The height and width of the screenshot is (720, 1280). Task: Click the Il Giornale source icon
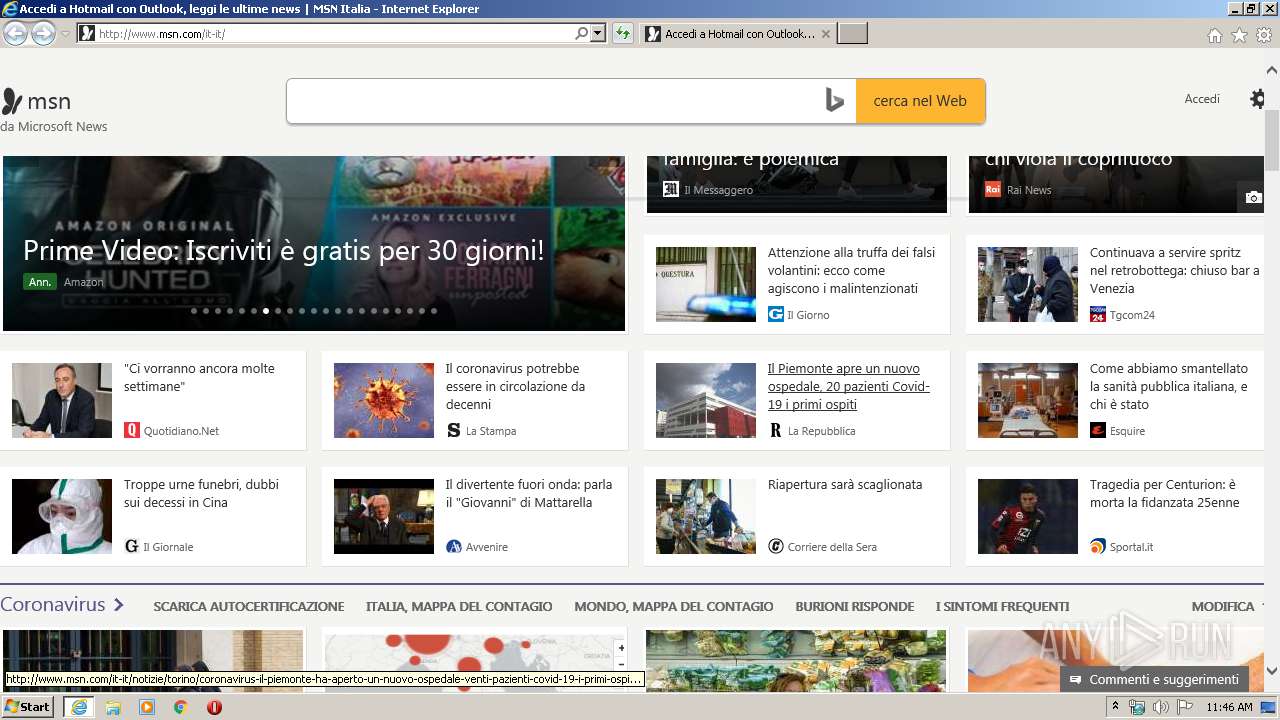[132, 546]
